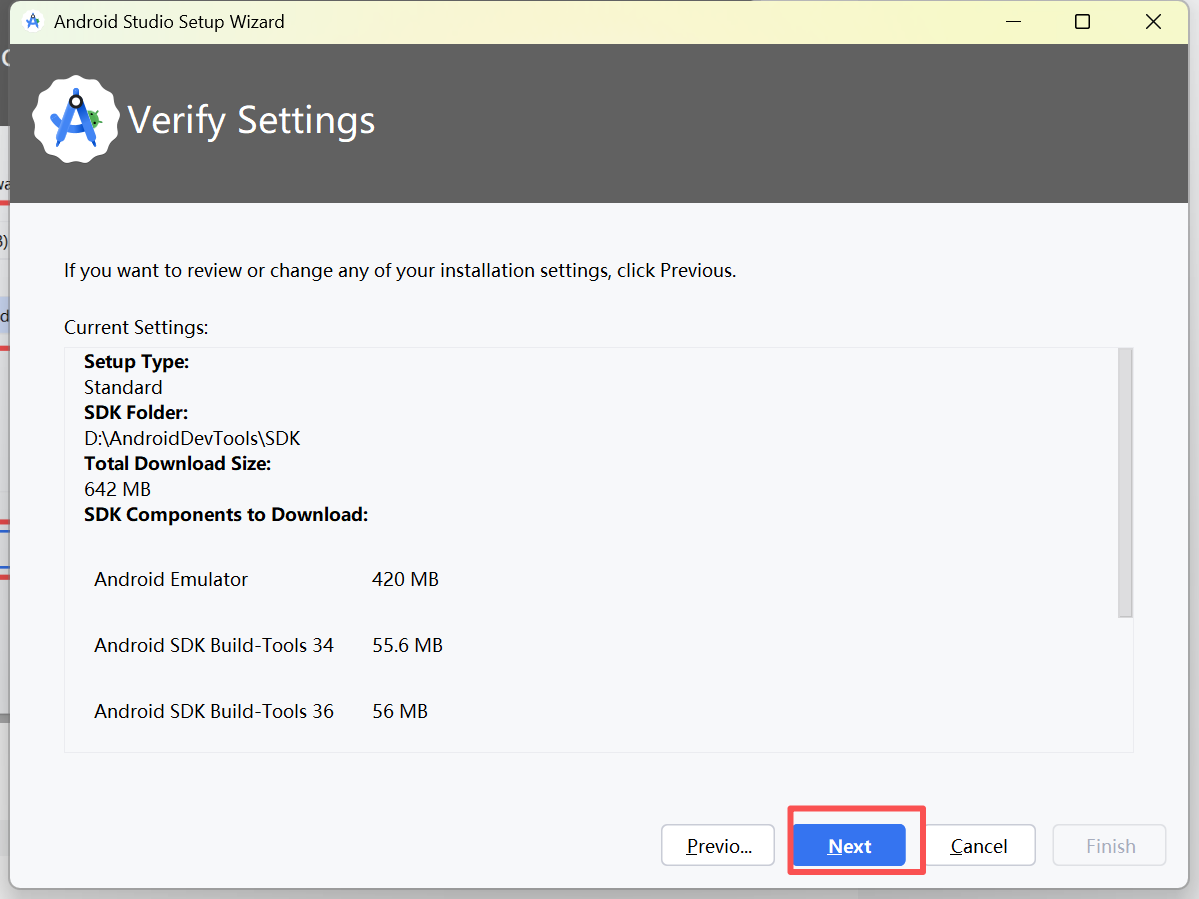Viewport: 1199px width, 899px height.
Task: Click the settings list vertical scrollbar
Action: pyautogui.click(x=1125, y=482)
